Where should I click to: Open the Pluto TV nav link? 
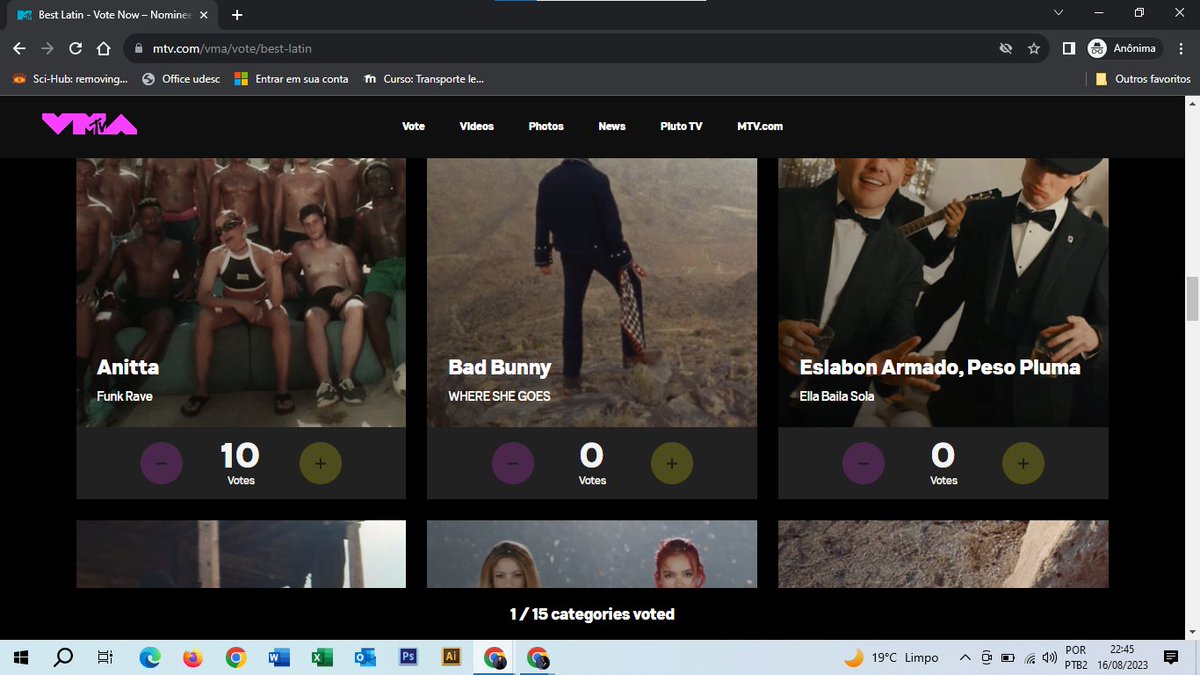(x=681, y=126)
